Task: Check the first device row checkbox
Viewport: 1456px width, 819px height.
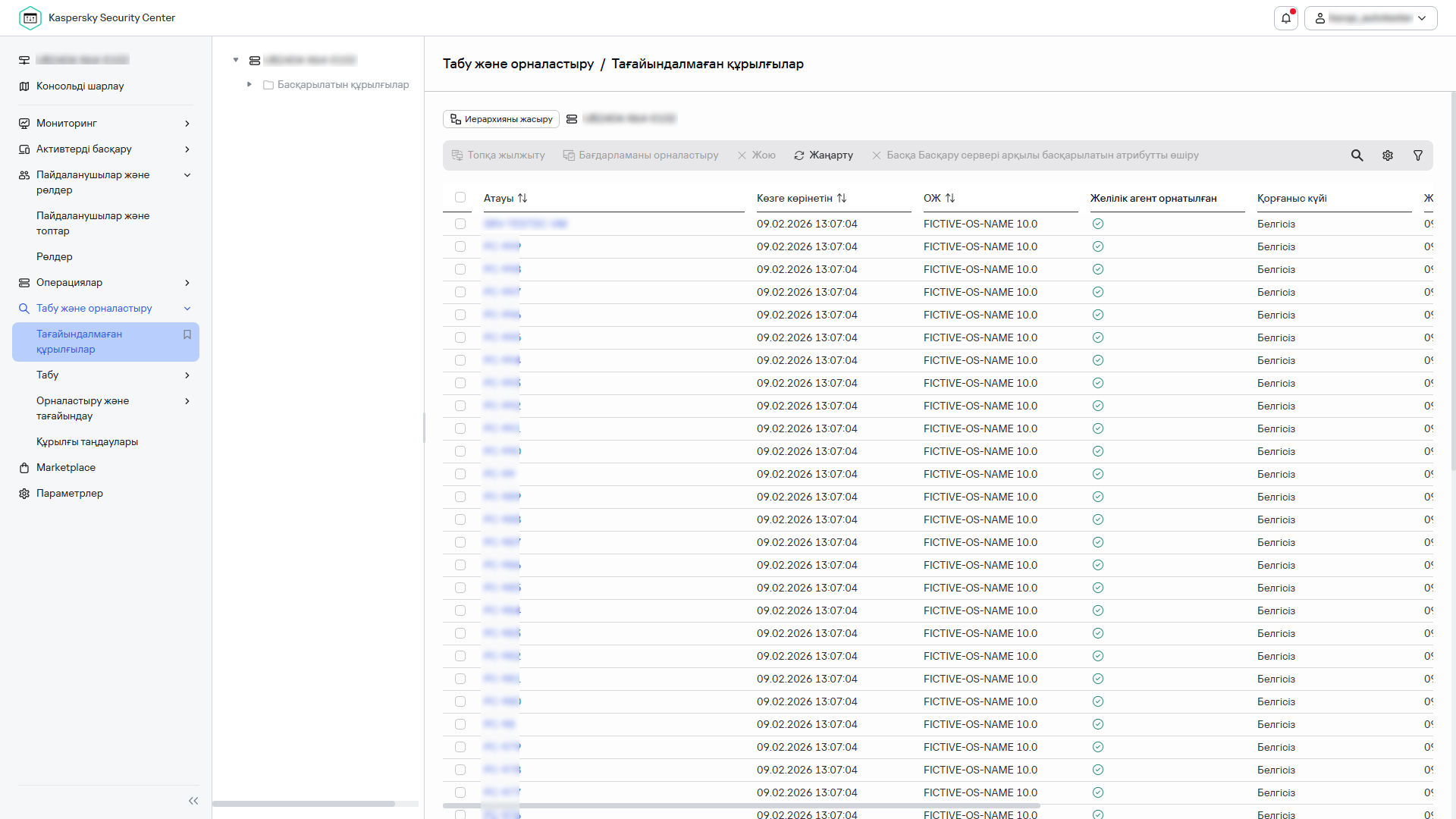Action: [460, 224]
